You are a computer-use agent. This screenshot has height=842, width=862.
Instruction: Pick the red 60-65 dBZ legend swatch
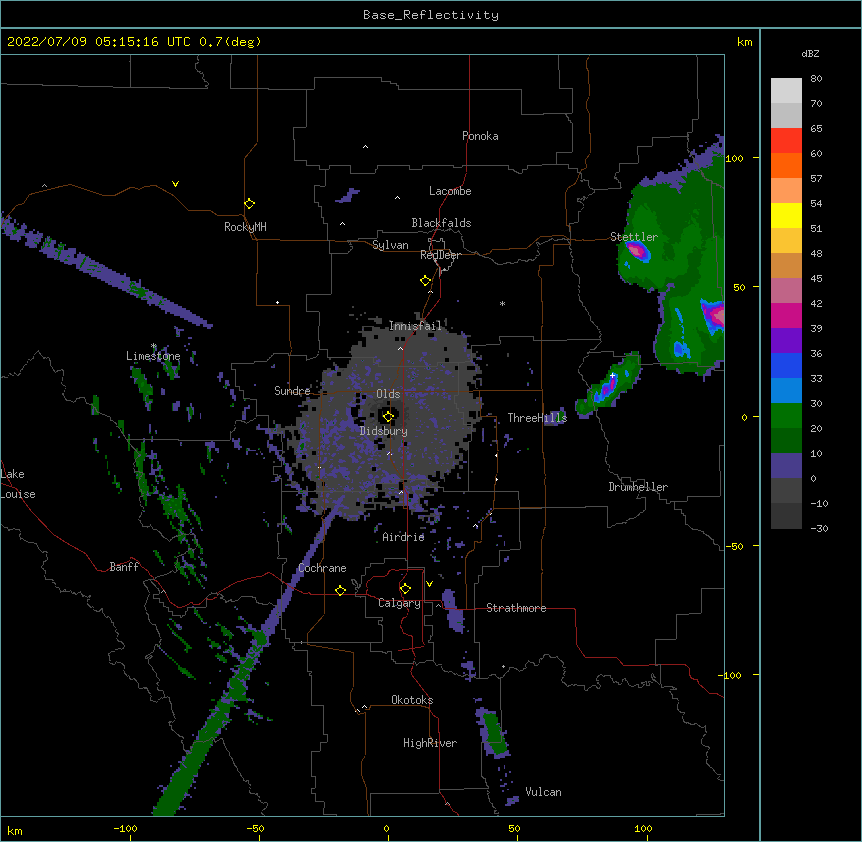click(786, 141)
